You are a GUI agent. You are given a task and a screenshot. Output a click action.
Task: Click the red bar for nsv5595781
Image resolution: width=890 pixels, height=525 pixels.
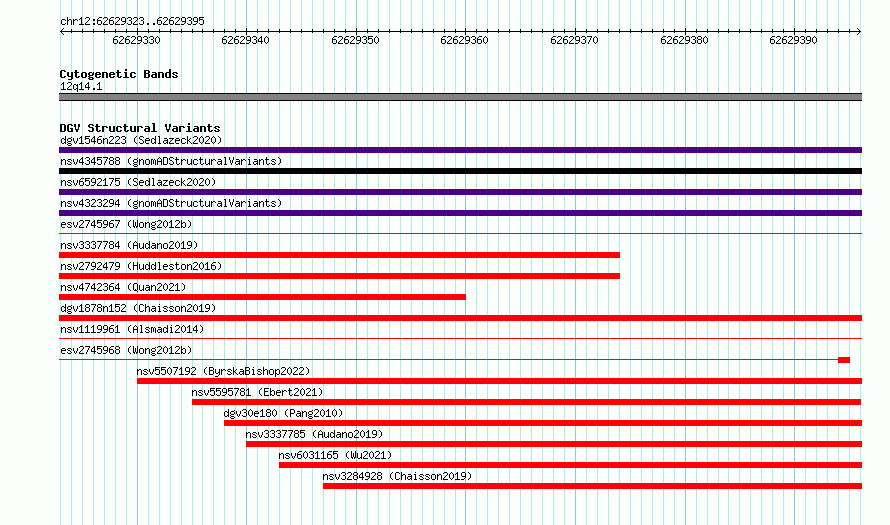tap(527, 402)
